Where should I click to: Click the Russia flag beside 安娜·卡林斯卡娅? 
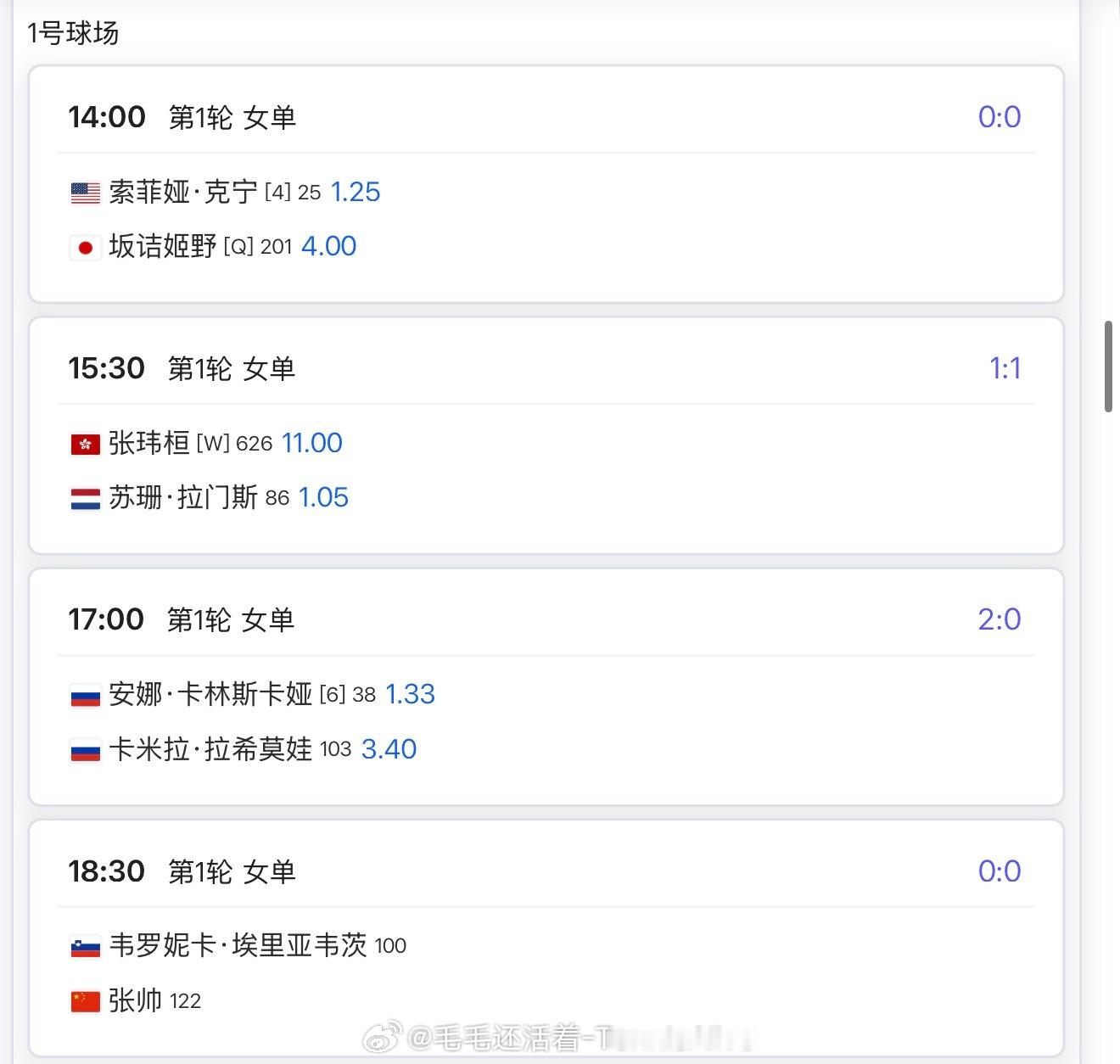click(85, 696)
